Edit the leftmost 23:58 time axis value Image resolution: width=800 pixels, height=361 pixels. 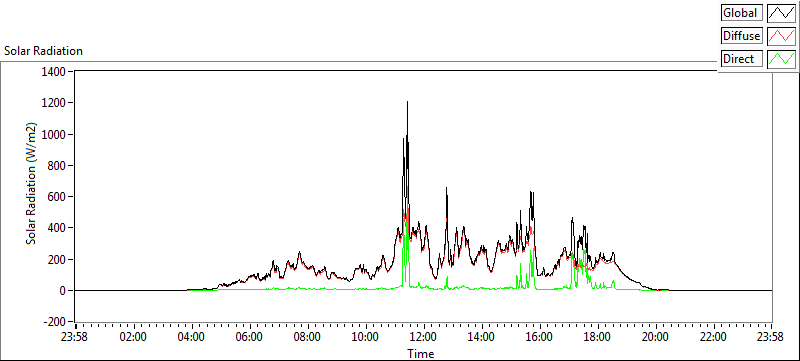[x=75, y=337]
